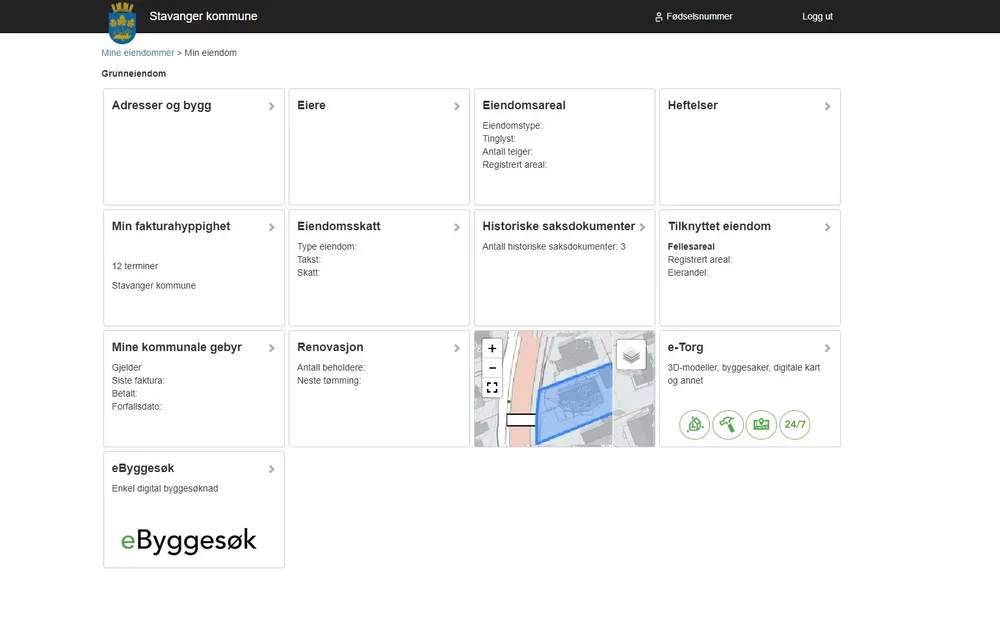Open the Eiendomsskatt card chevron
This screenshot has height=617, width=1000.
point(457,227)
